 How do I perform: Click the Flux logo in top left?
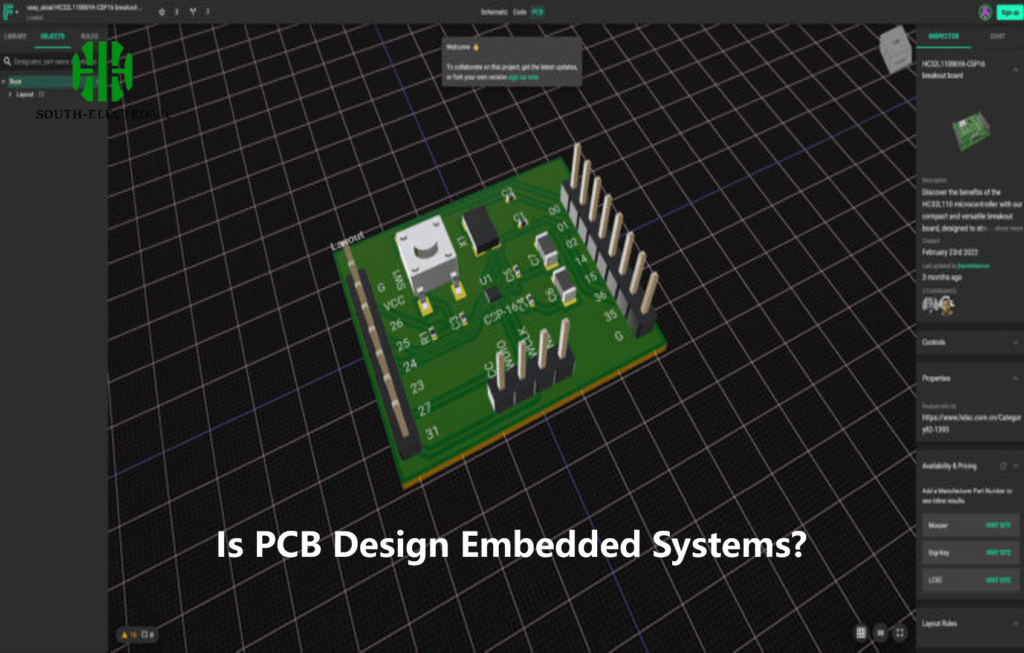tap(8, 12)
